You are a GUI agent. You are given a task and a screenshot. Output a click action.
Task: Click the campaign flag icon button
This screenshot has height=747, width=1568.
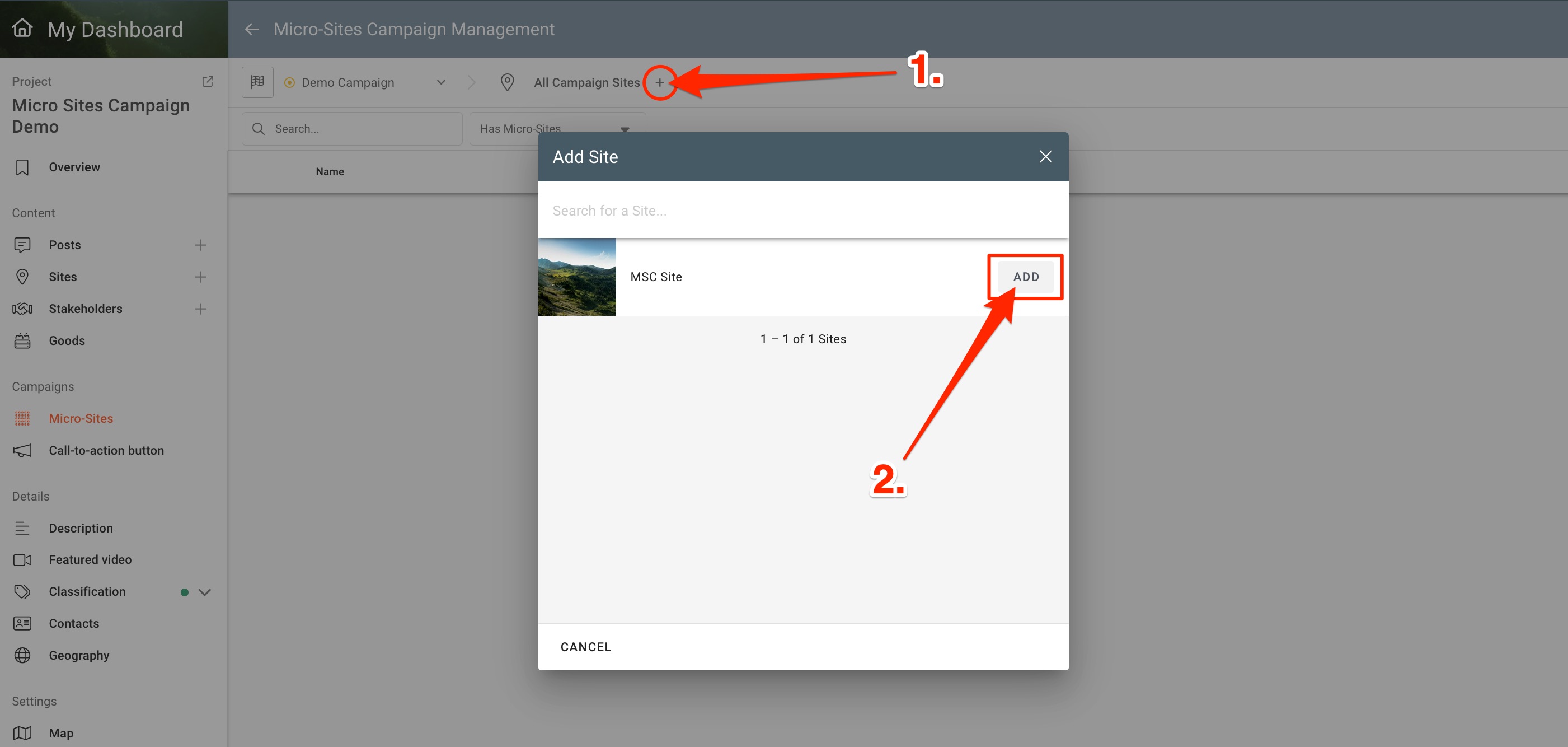[x=257, y=82]
